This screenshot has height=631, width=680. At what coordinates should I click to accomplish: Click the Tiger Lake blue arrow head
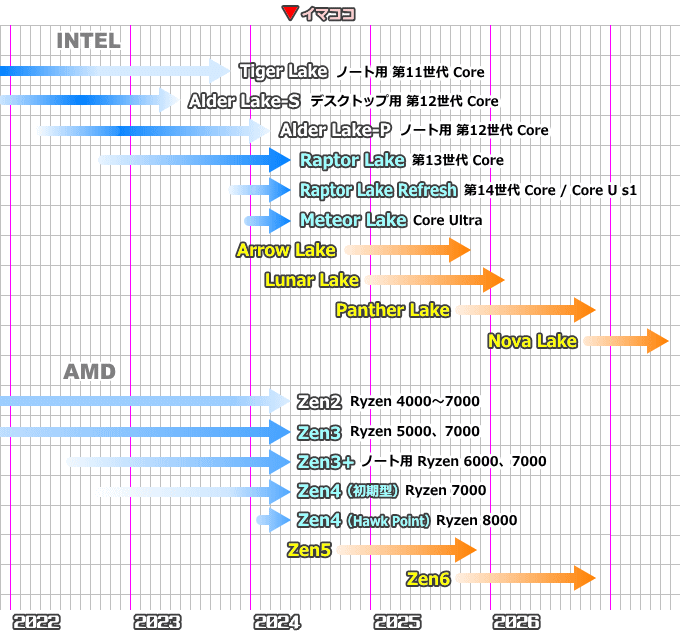[219, 71]
